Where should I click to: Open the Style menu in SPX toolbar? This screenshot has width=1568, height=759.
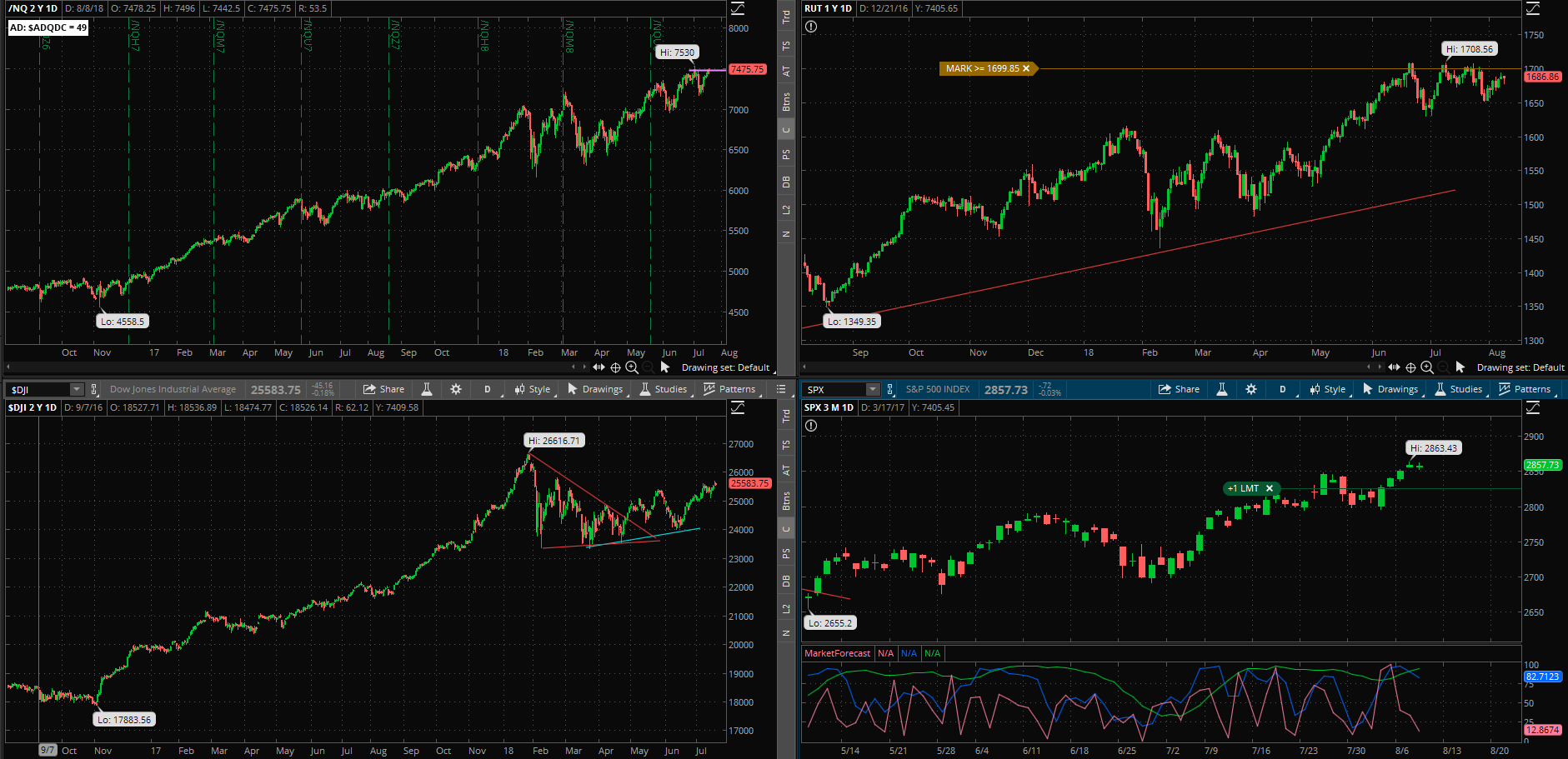tap(1328, 389)
